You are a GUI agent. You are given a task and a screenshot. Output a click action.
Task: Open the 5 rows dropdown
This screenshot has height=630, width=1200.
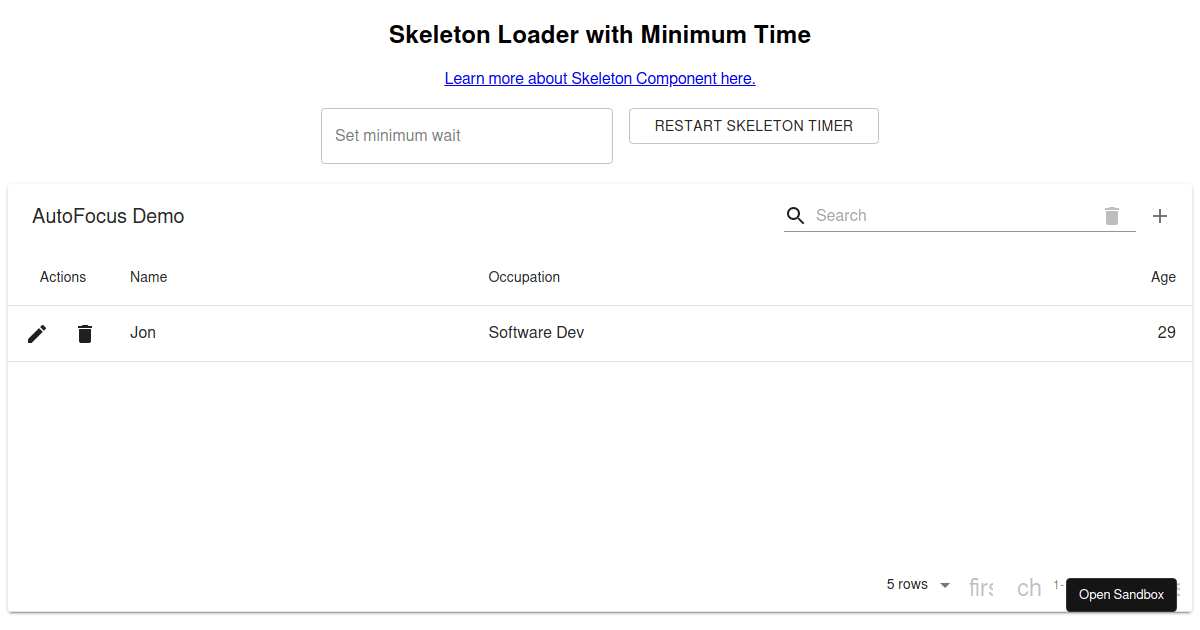click(918, 585)
